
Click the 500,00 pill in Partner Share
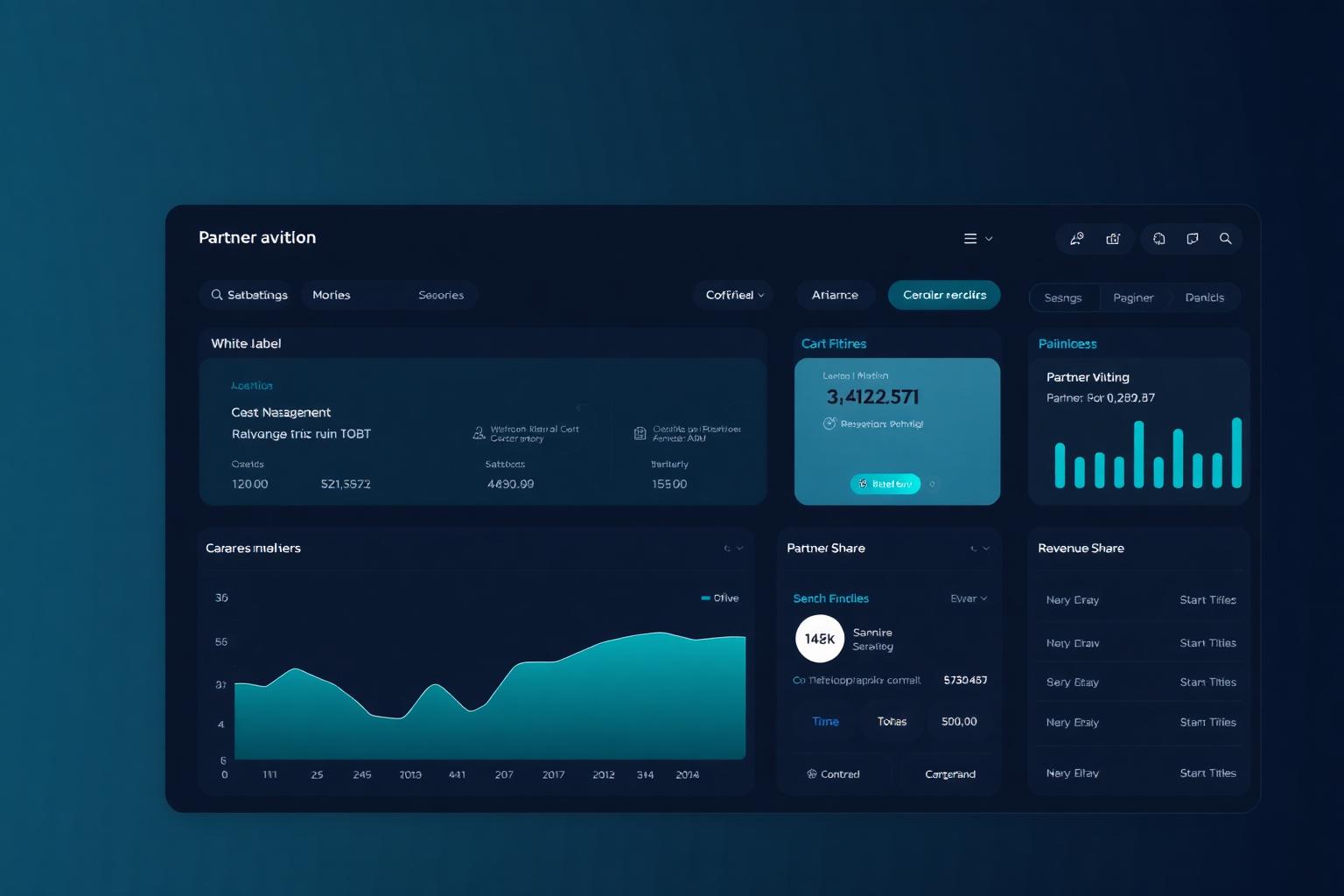[959, 722]
